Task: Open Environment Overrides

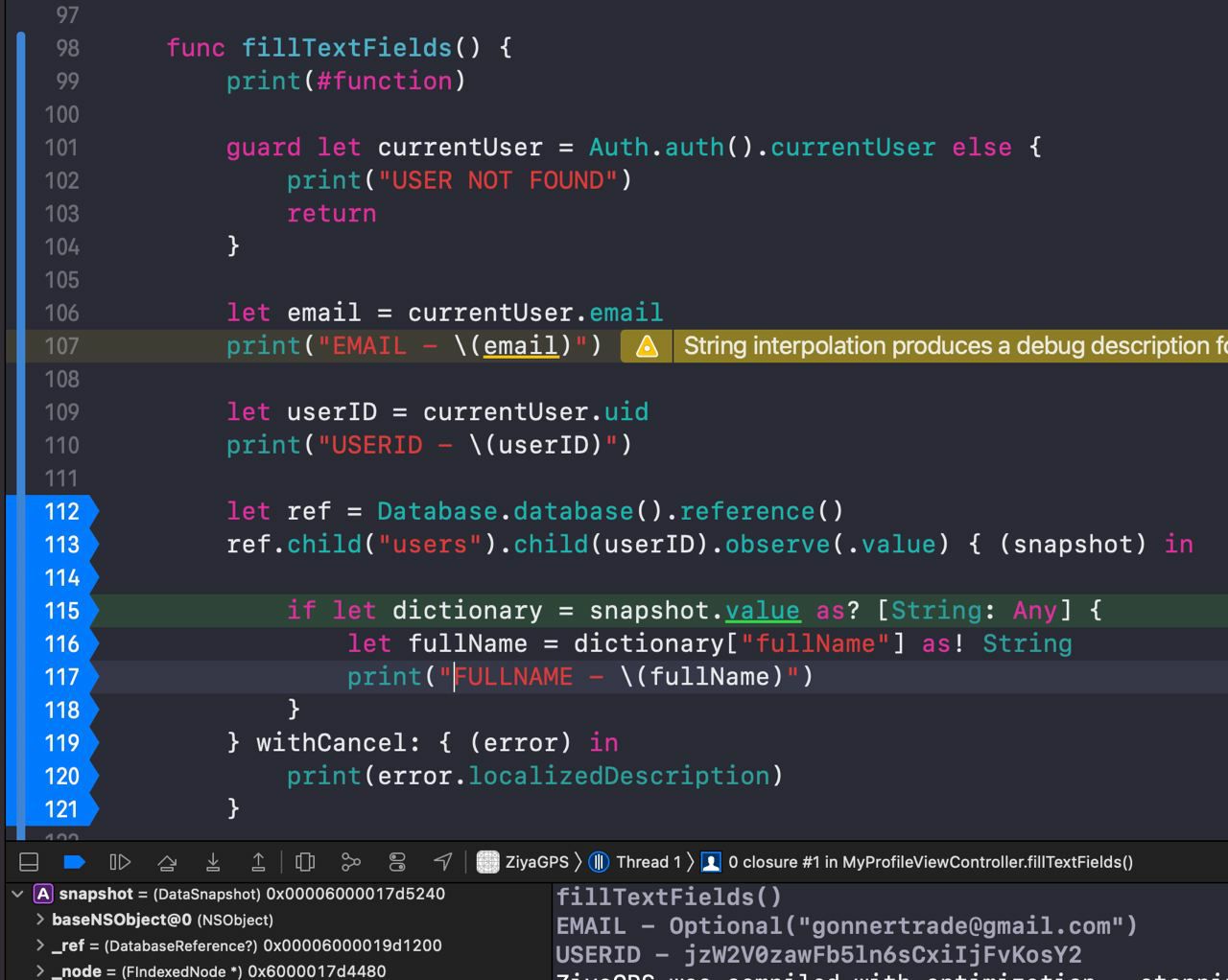Action: click(397, 862)
